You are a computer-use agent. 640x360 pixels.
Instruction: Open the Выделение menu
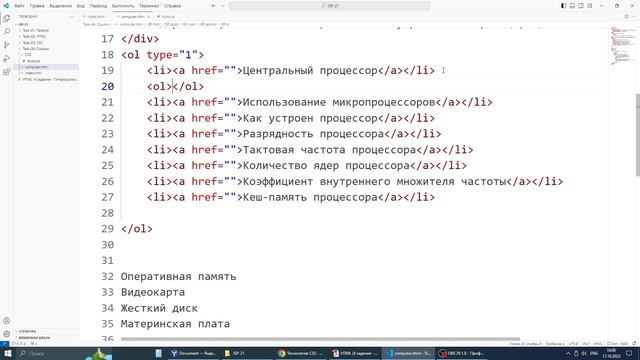(x=60, y=6)
